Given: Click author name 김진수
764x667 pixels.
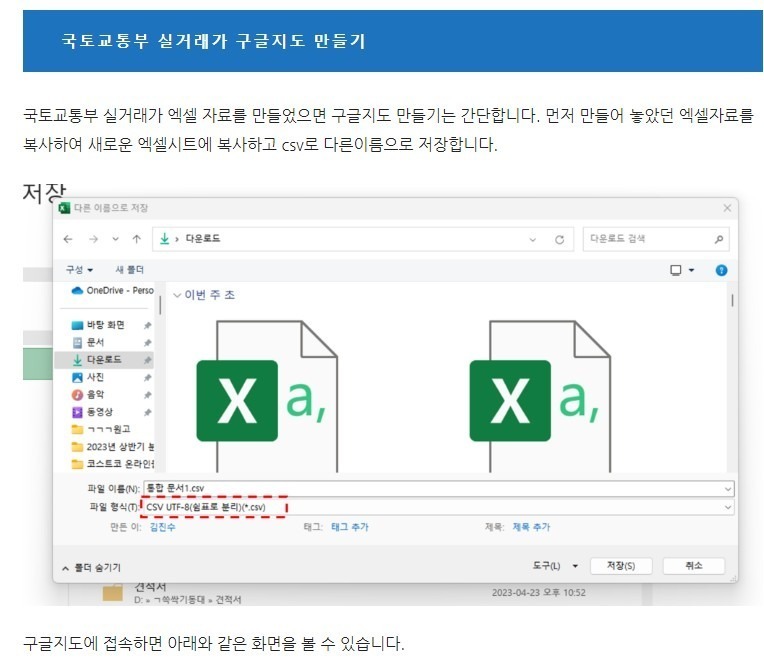Looking at the screenshot, I should [162, 527].
